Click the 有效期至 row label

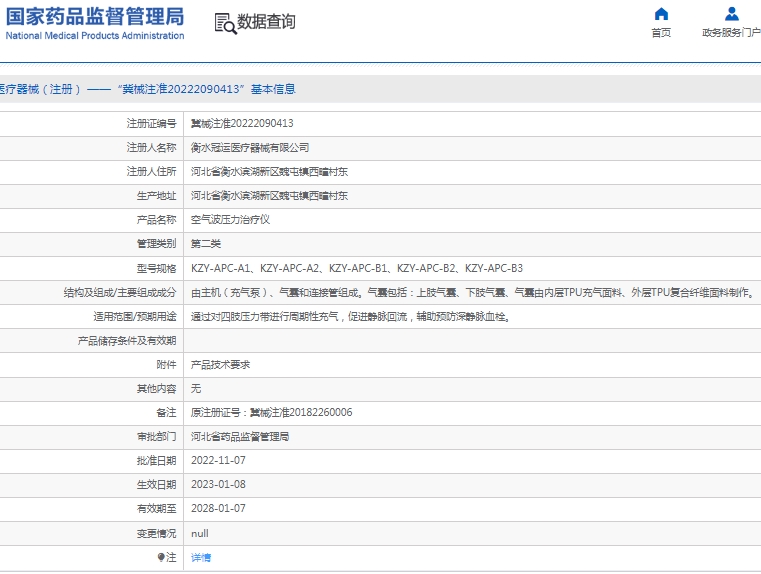point(156,508)
